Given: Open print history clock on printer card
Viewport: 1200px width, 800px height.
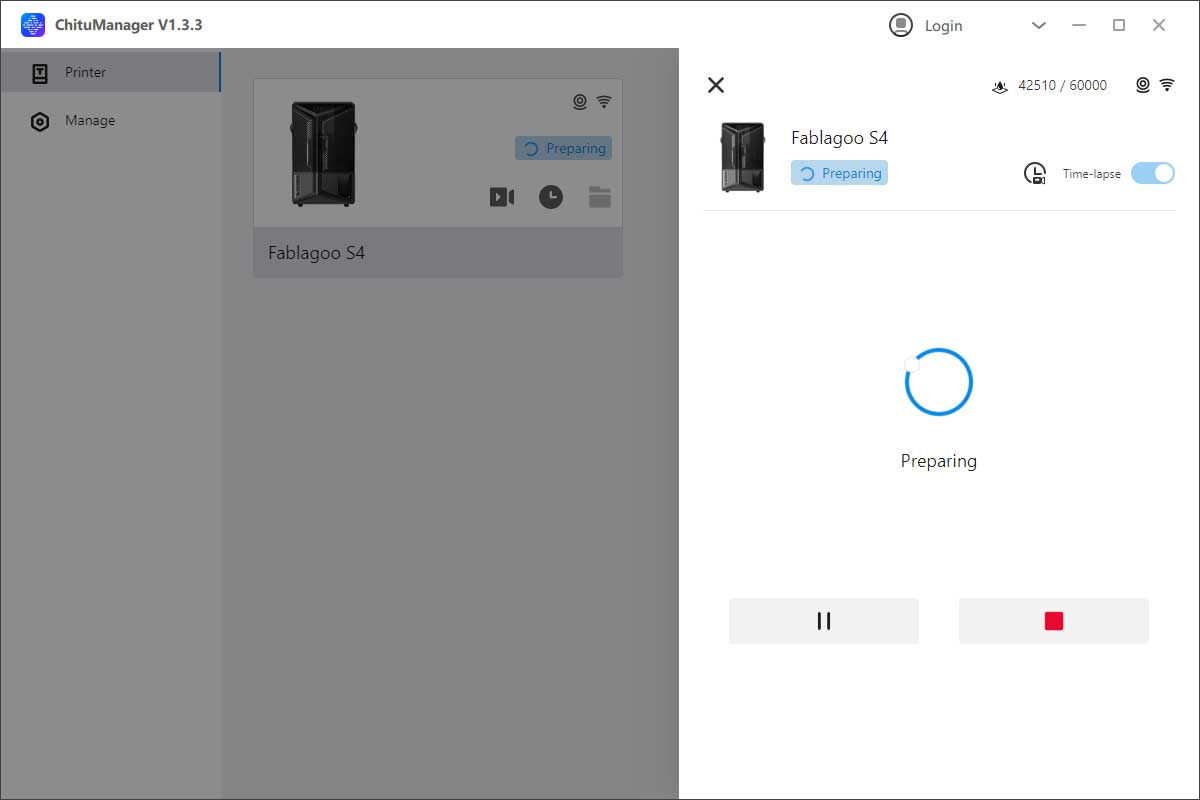Looking at the screenshot, I should 551,197.
